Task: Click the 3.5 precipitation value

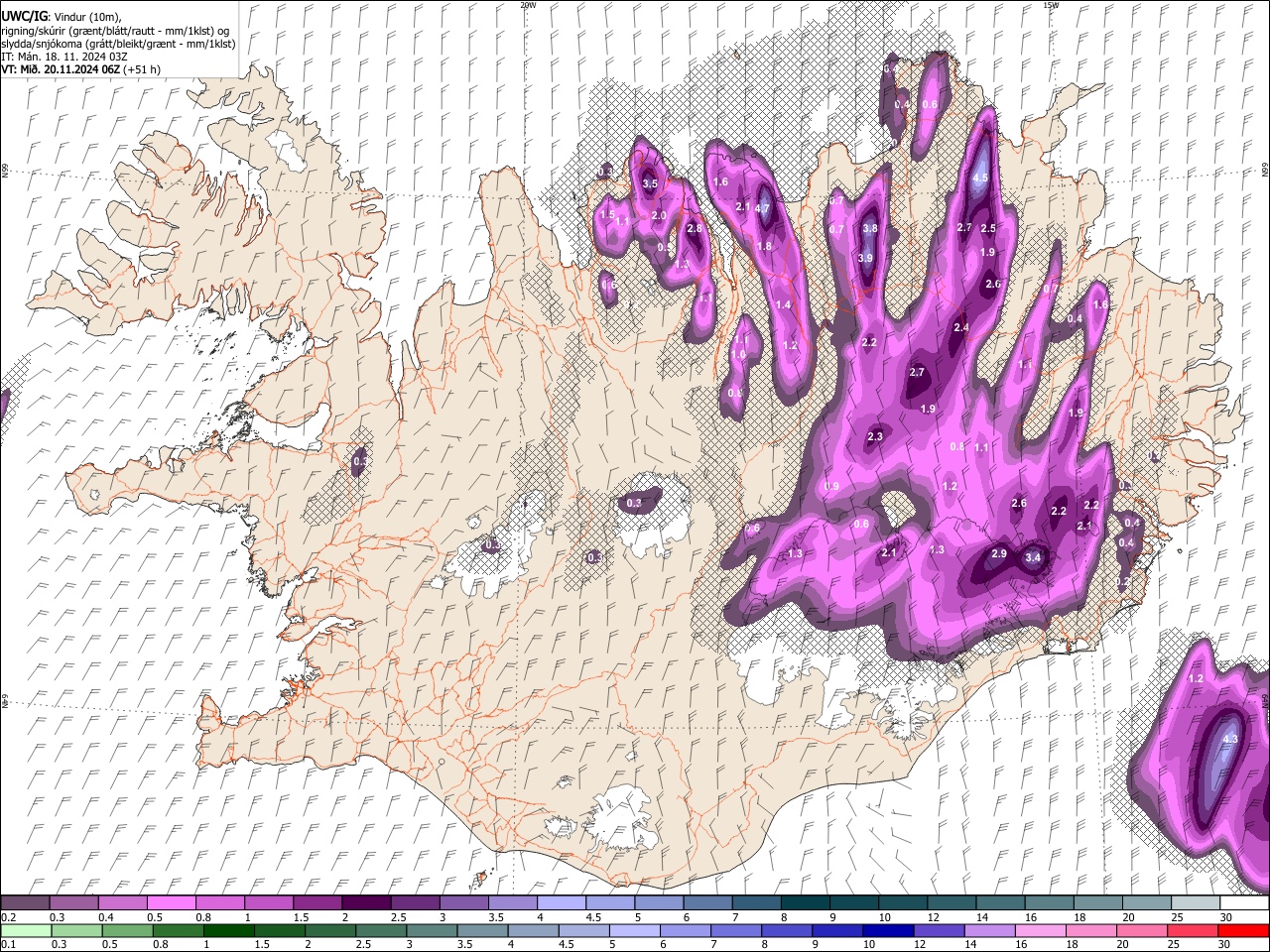Action: tap(650, 183)
